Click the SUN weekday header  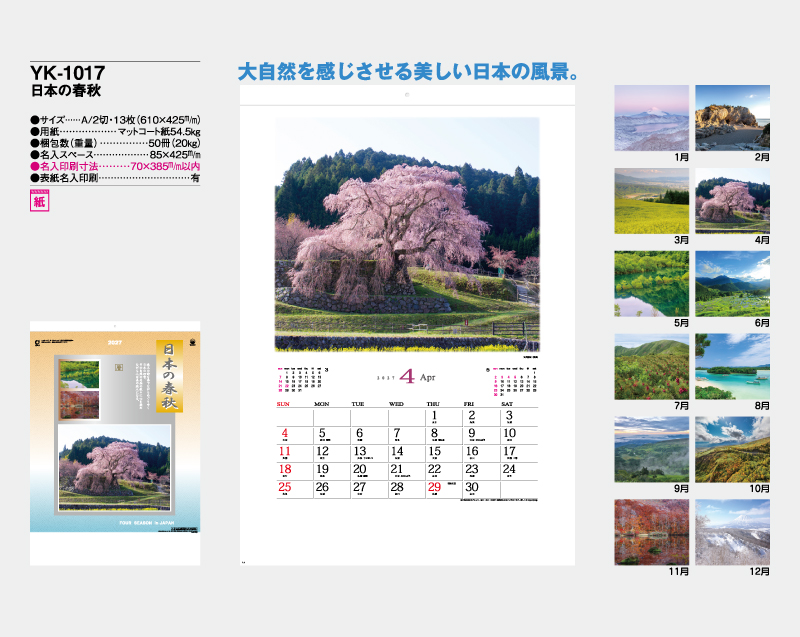coord(283,404)
